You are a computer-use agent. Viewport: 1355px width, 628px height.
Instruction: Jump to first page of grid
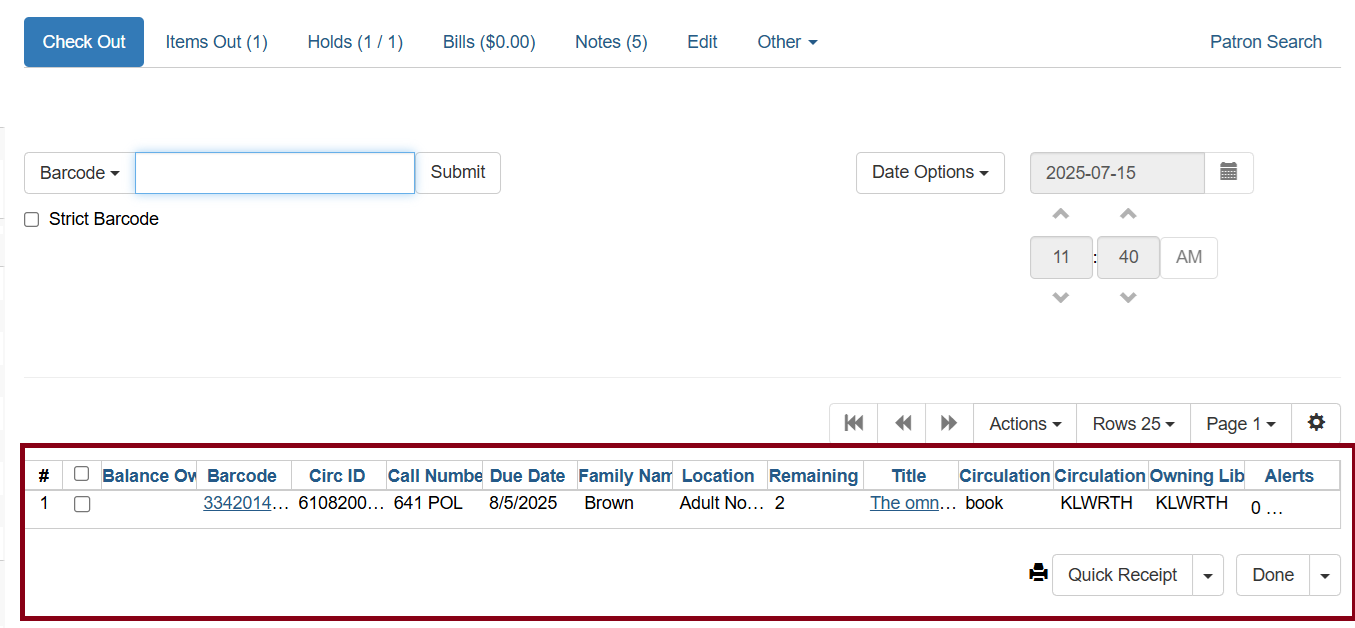pyautogui.click(x=853, y=424)
